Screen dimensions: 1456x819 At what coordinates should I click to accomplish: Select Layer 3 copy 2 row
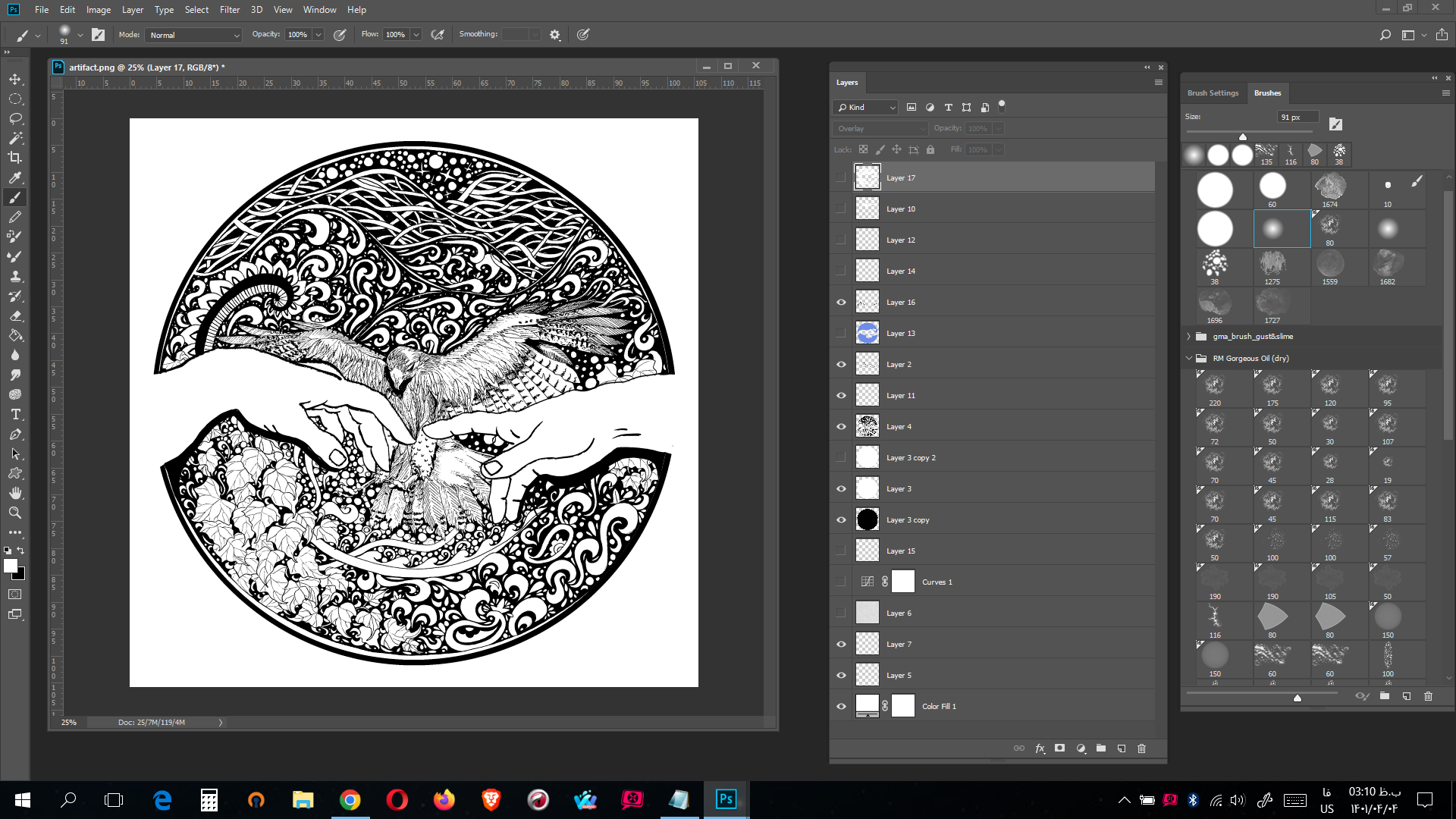993,458
